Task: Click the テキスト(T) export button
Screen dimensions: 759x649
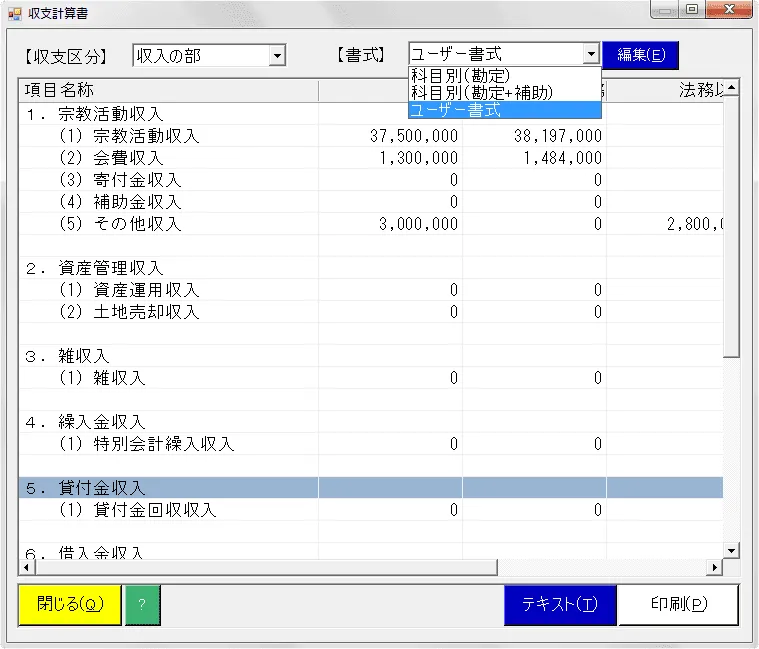Action: 560,604
